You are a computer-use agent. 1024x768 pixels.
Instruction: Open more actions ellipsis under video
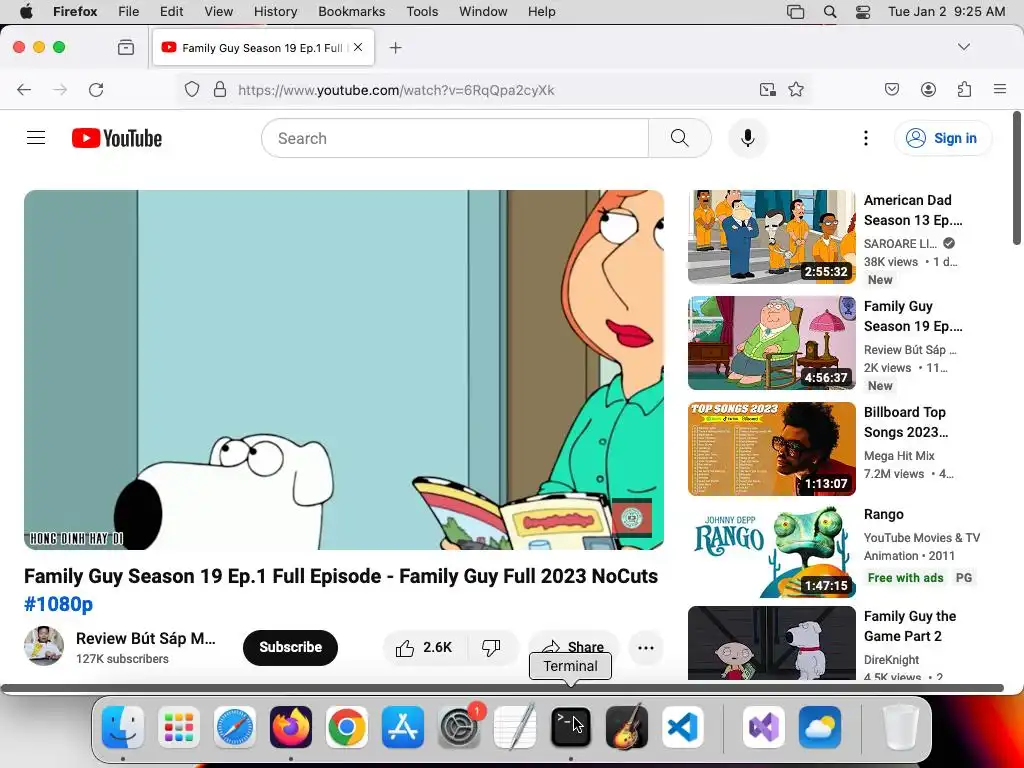click(x=645, y=648)
